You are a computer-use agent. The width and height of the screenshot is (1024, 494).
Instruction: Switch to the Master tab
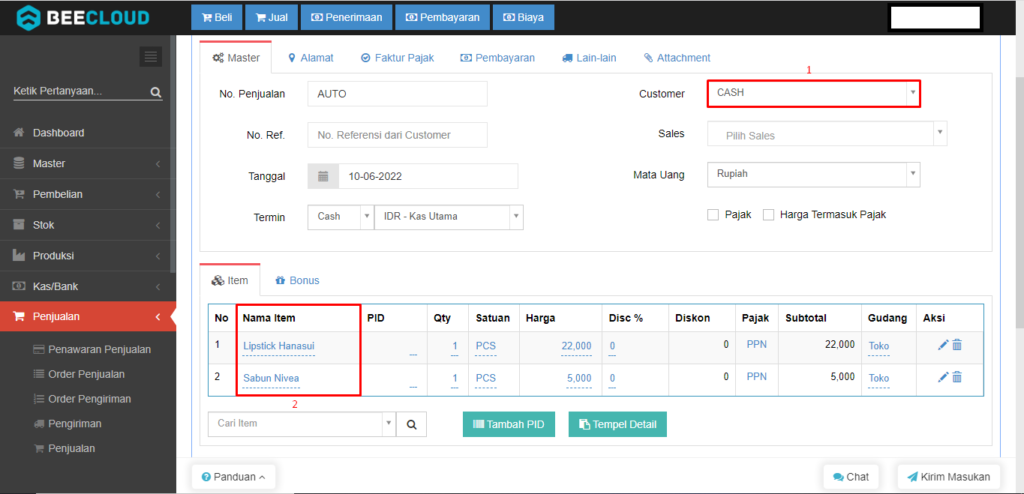tap(236, 58)
